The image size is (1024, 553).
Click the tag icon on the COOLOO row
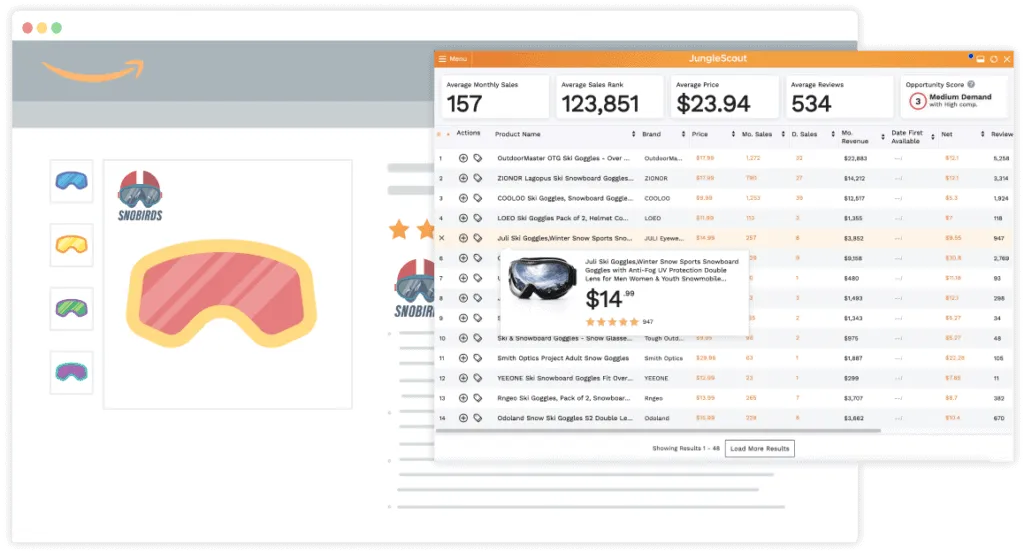[478, 198]
